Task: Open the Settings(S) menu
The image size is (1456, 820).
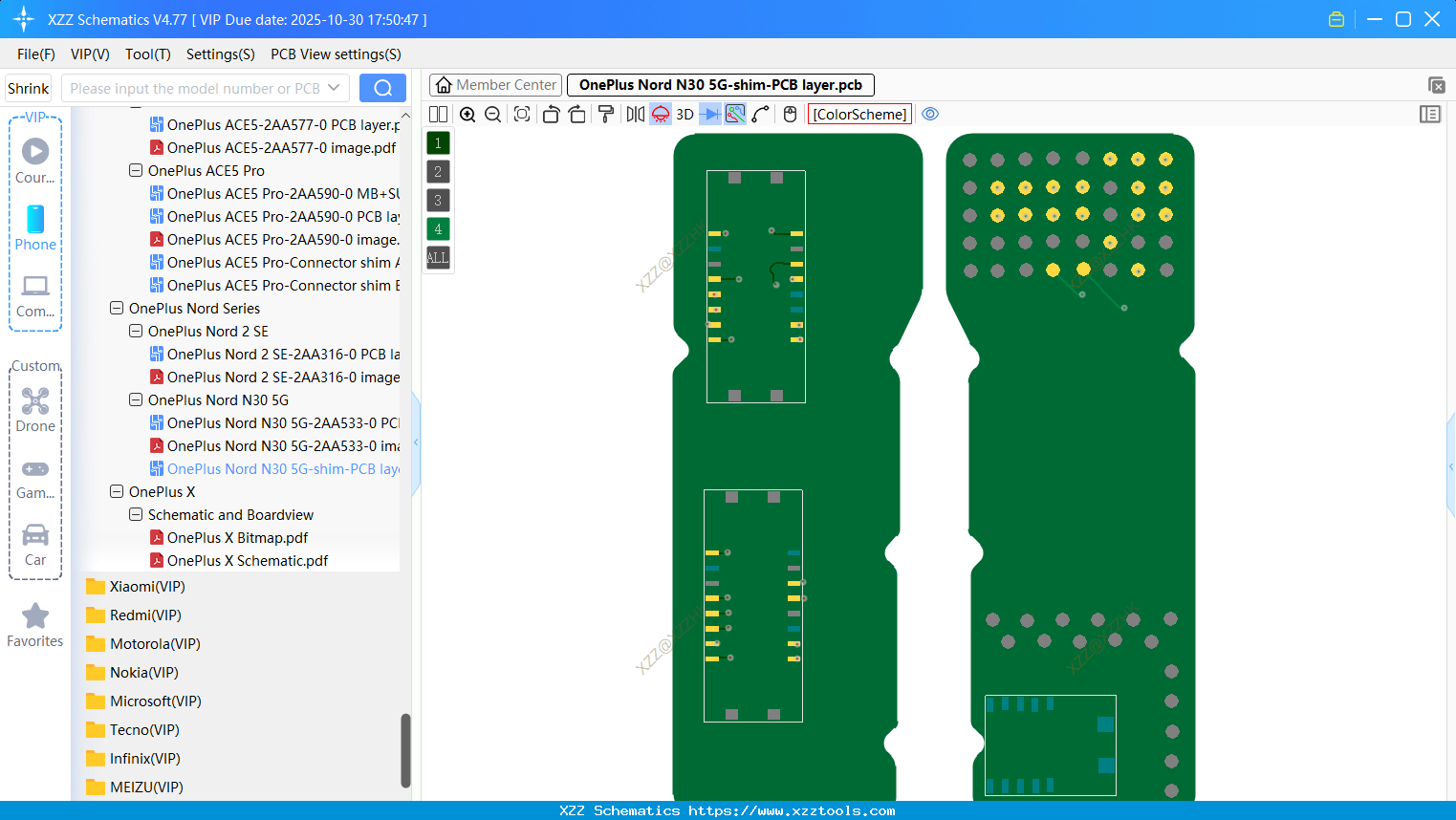Action: tap(220, 54)
